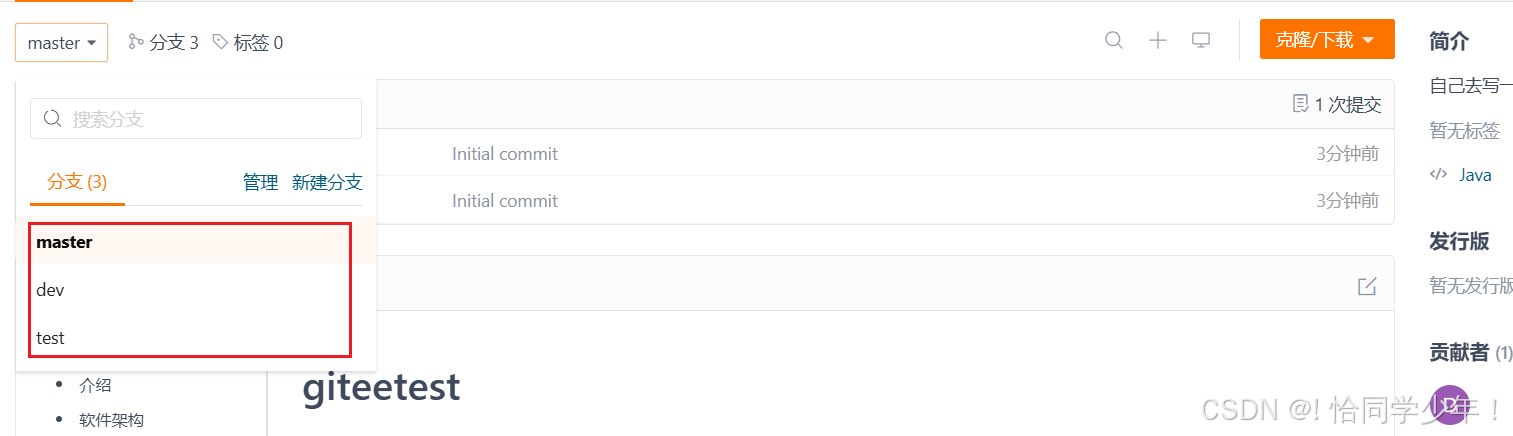Click the 搜索分支 search field

196,119
